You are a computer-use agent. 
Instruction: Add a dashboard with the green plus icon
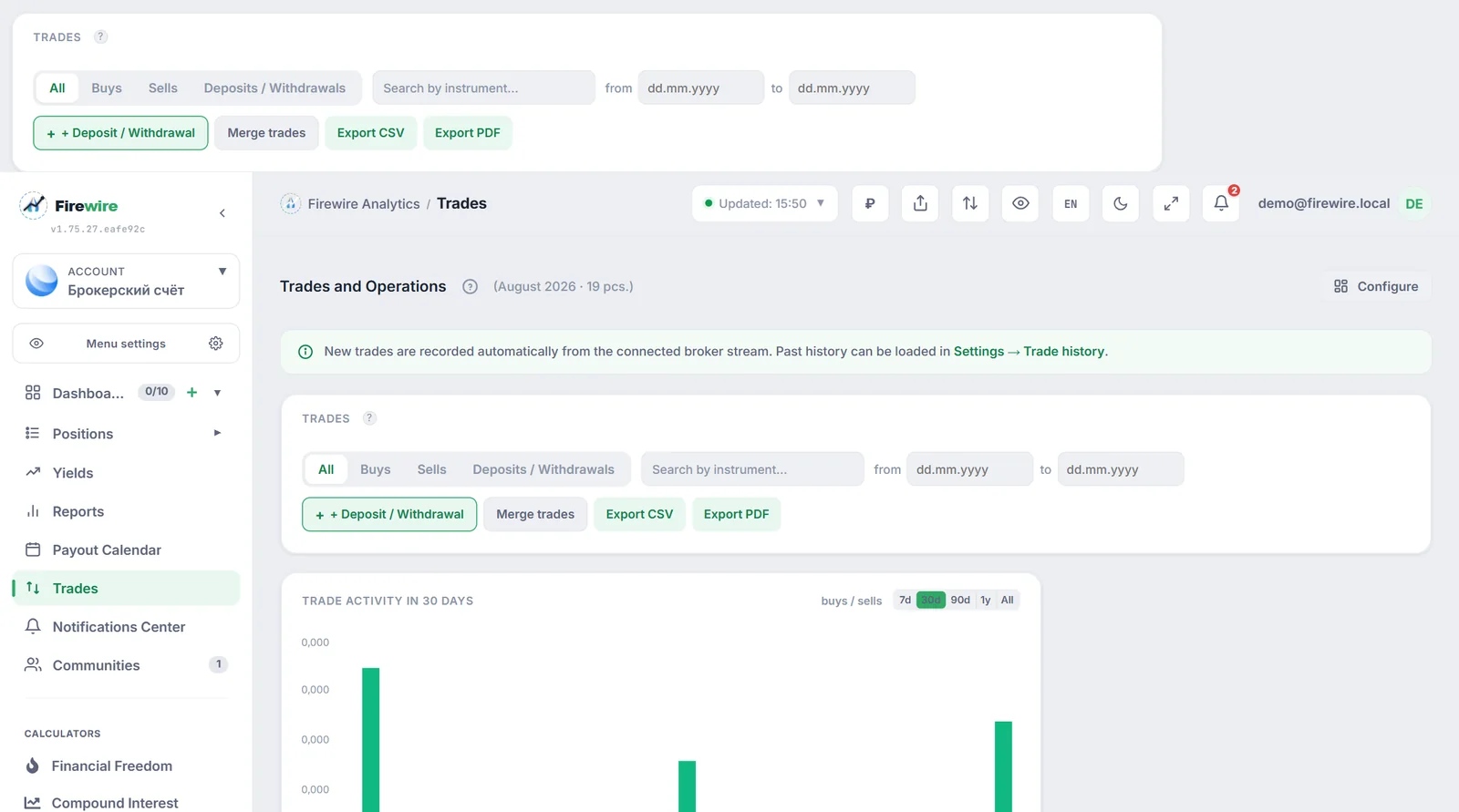[x=191, y=393]
